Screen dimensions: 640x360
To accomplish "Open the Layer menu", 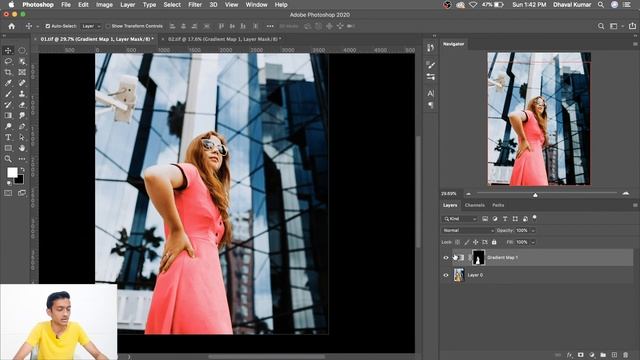I will click(x=128, y=5).
